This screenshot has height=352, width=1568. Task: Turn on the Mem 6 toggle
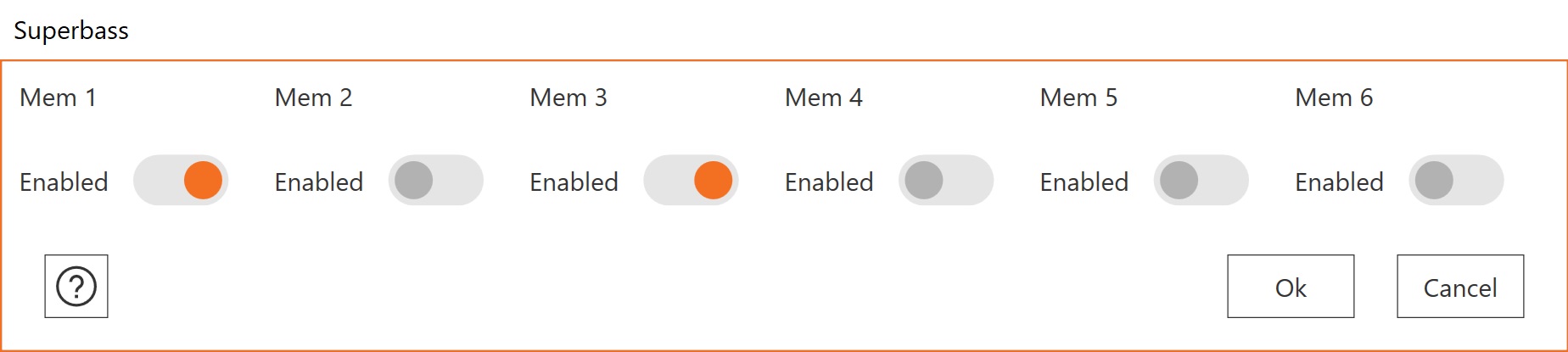(x=1456, y=180)
